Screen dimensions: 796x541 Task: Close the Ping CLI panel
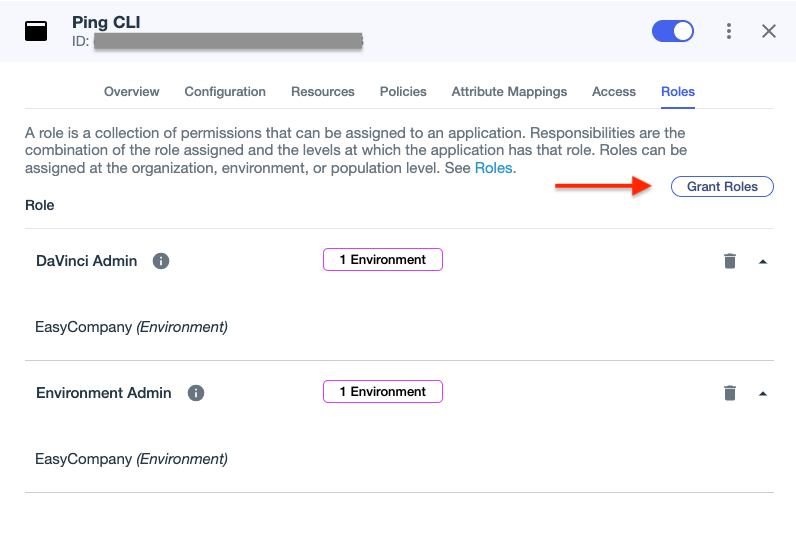769,31
